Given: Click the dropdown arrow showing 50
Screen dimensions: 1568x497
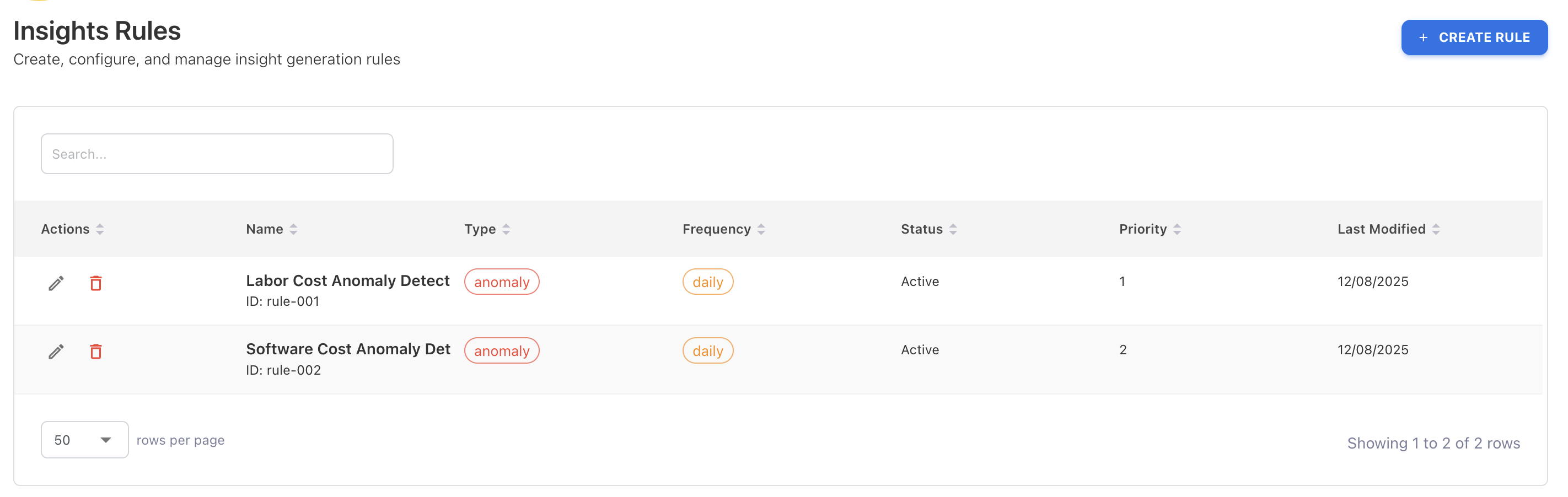Looking at the screenshot, I should pyautogui.click(x=106, y=439).
